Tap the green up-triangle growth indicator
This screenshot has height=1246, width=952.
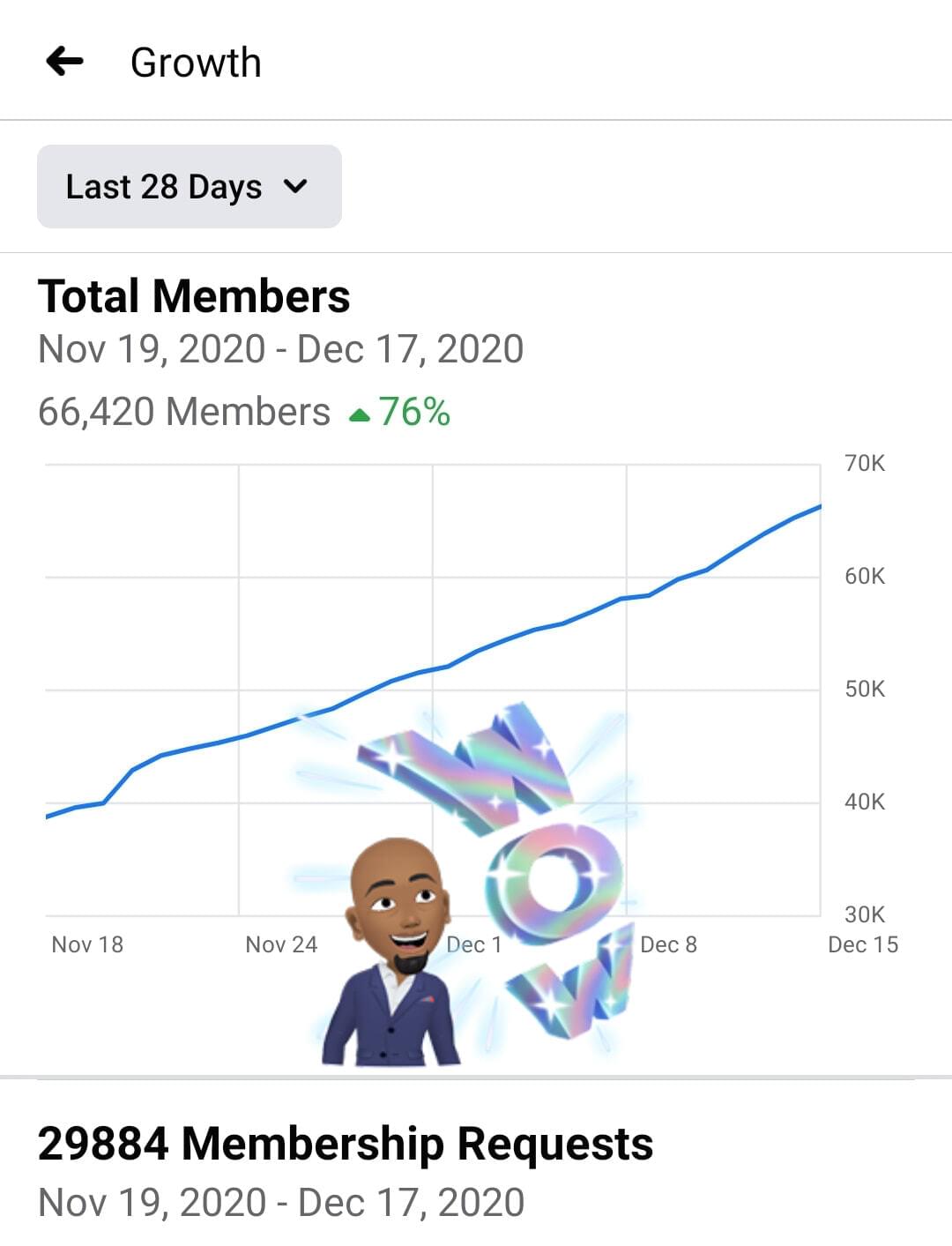tap(360, 414)
